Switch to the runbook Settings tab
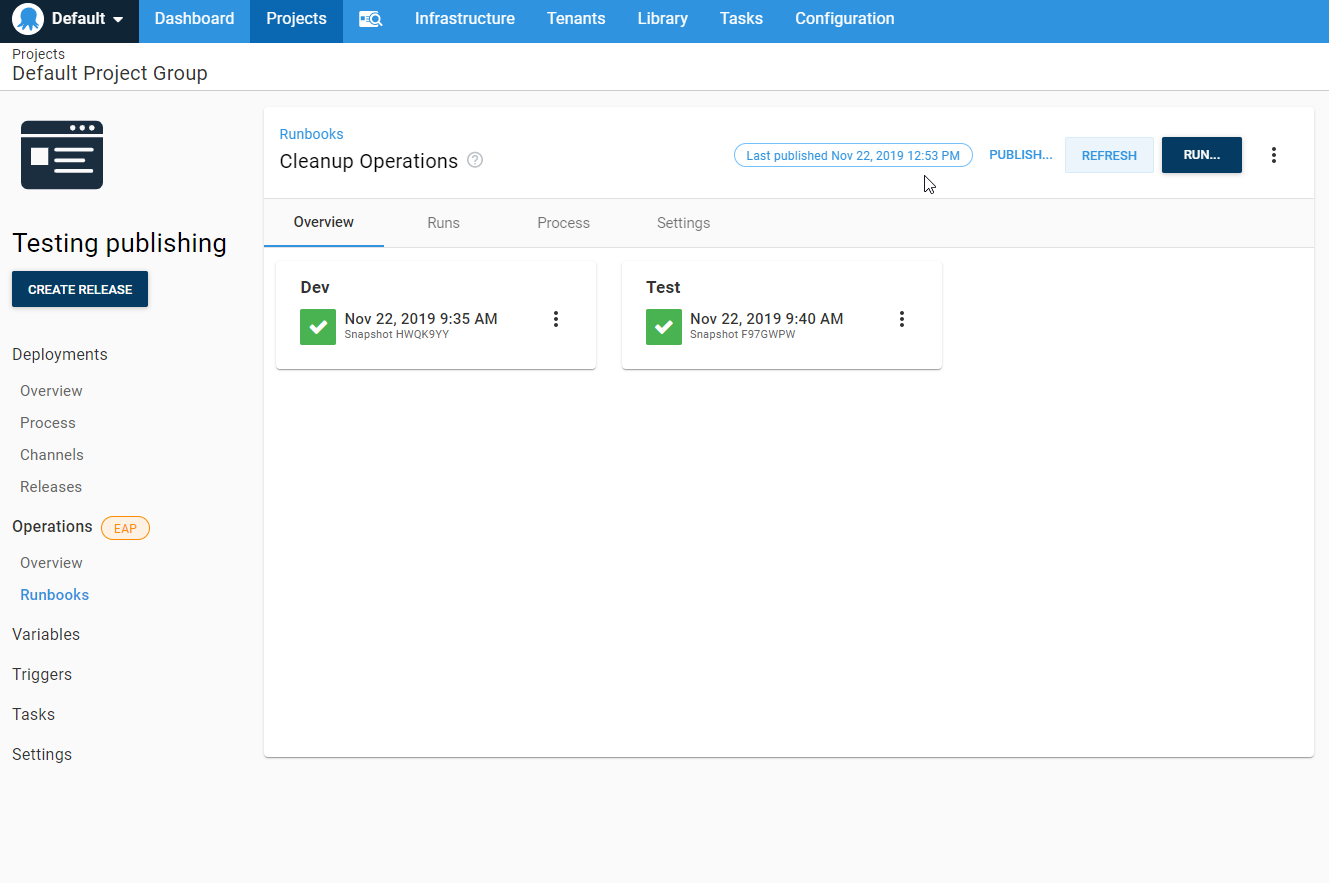 point(683,223)
